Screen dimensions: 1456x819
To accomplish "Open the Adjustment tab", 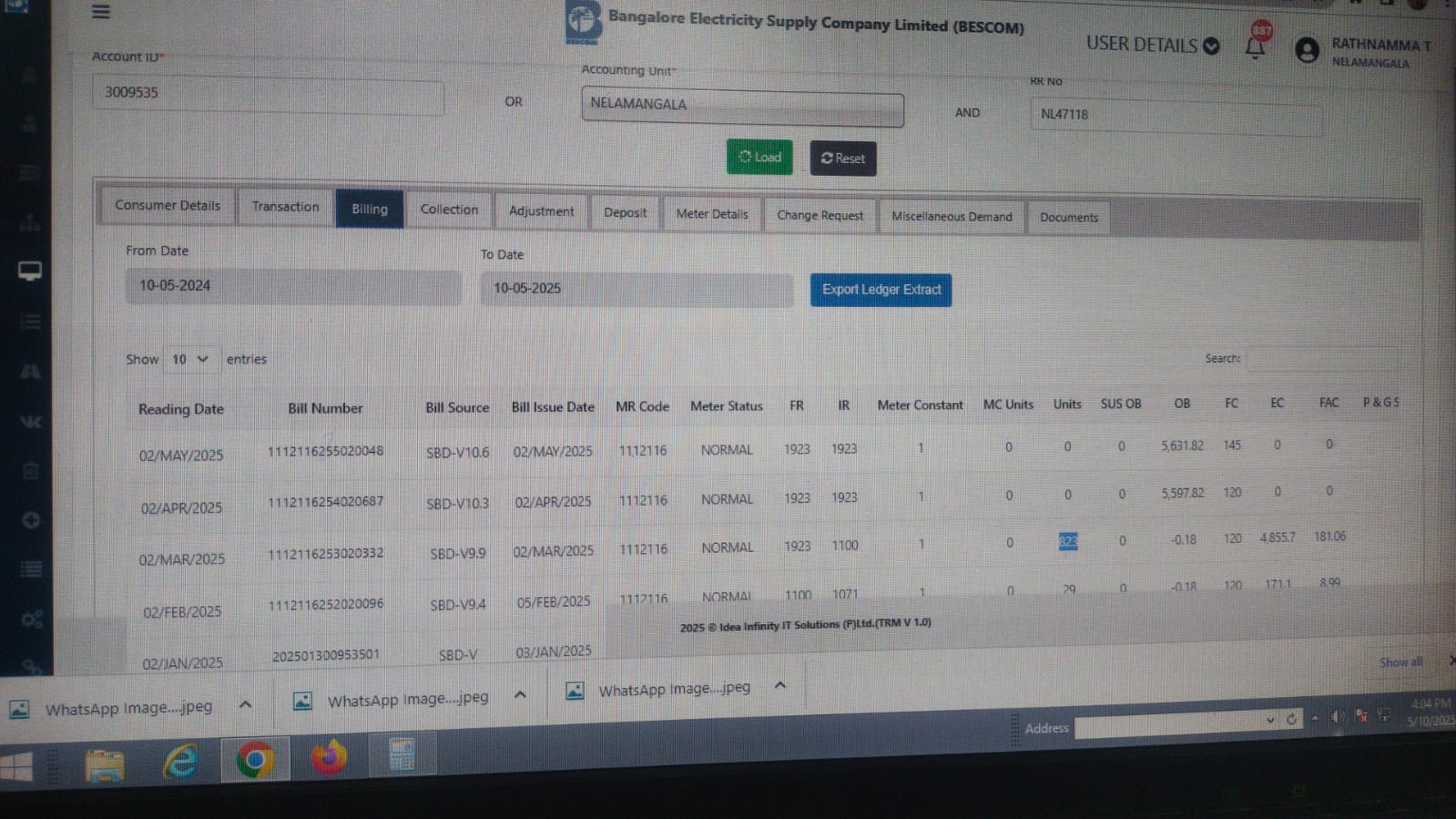I will point(541,211).
